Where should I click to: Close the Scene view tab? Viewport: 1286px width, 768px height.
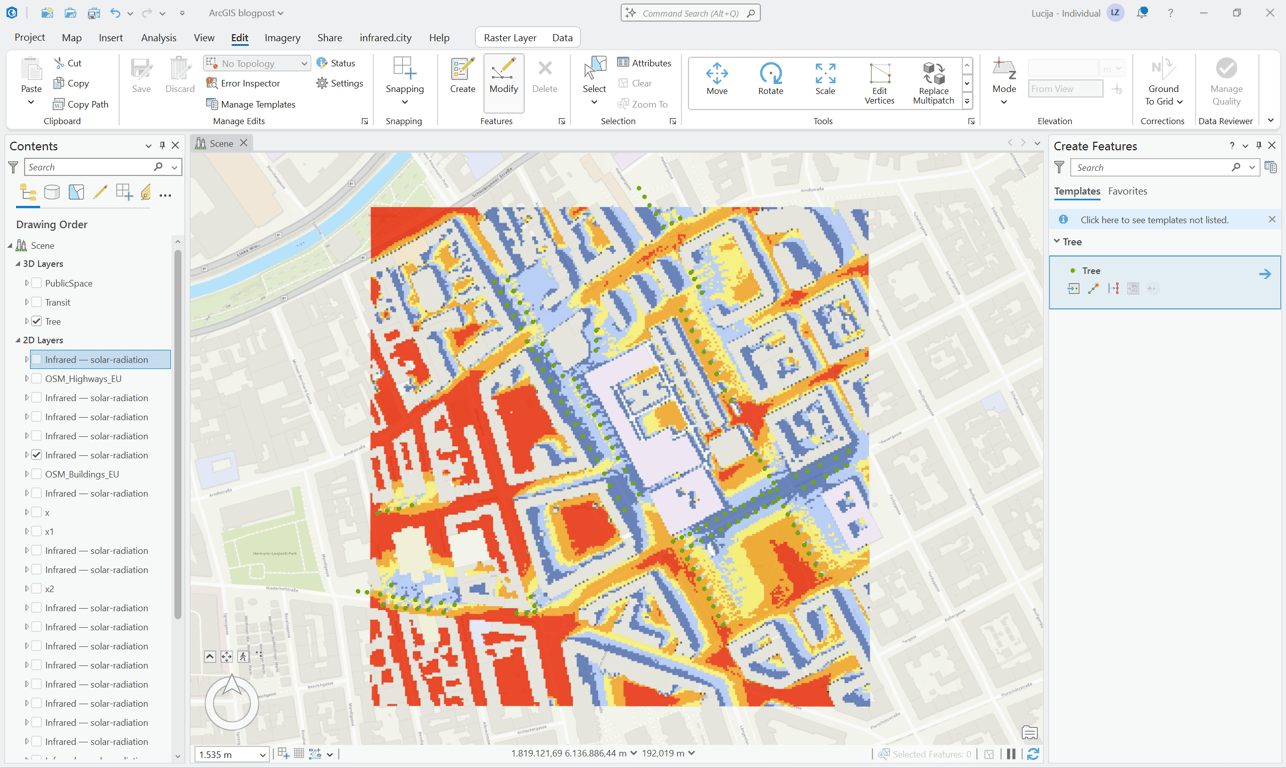click(244, 143)
